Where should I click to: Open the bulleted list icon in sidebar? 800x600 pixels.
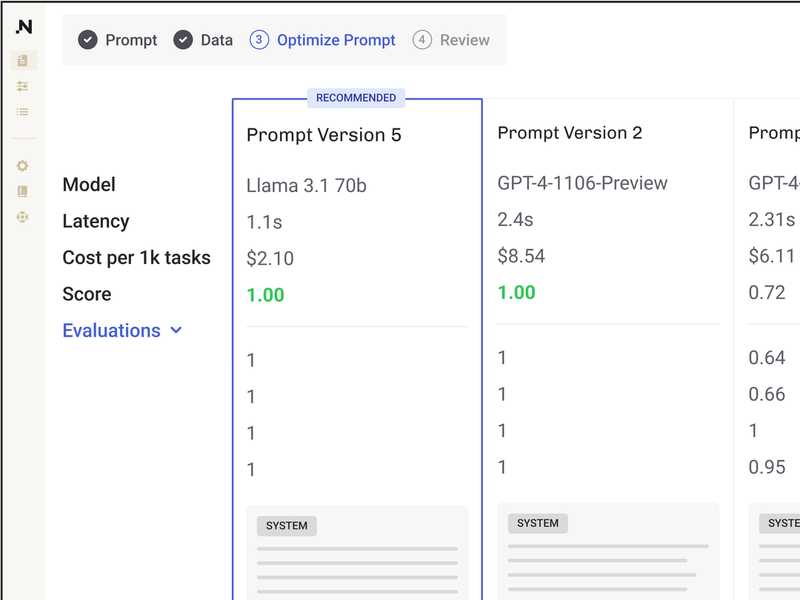point(23,112)
